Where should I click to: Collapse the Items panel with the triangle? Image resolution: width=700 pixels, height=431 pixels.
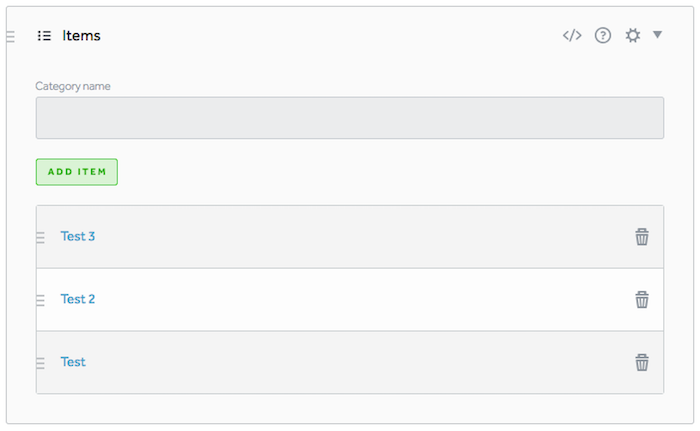click(658, 35)
